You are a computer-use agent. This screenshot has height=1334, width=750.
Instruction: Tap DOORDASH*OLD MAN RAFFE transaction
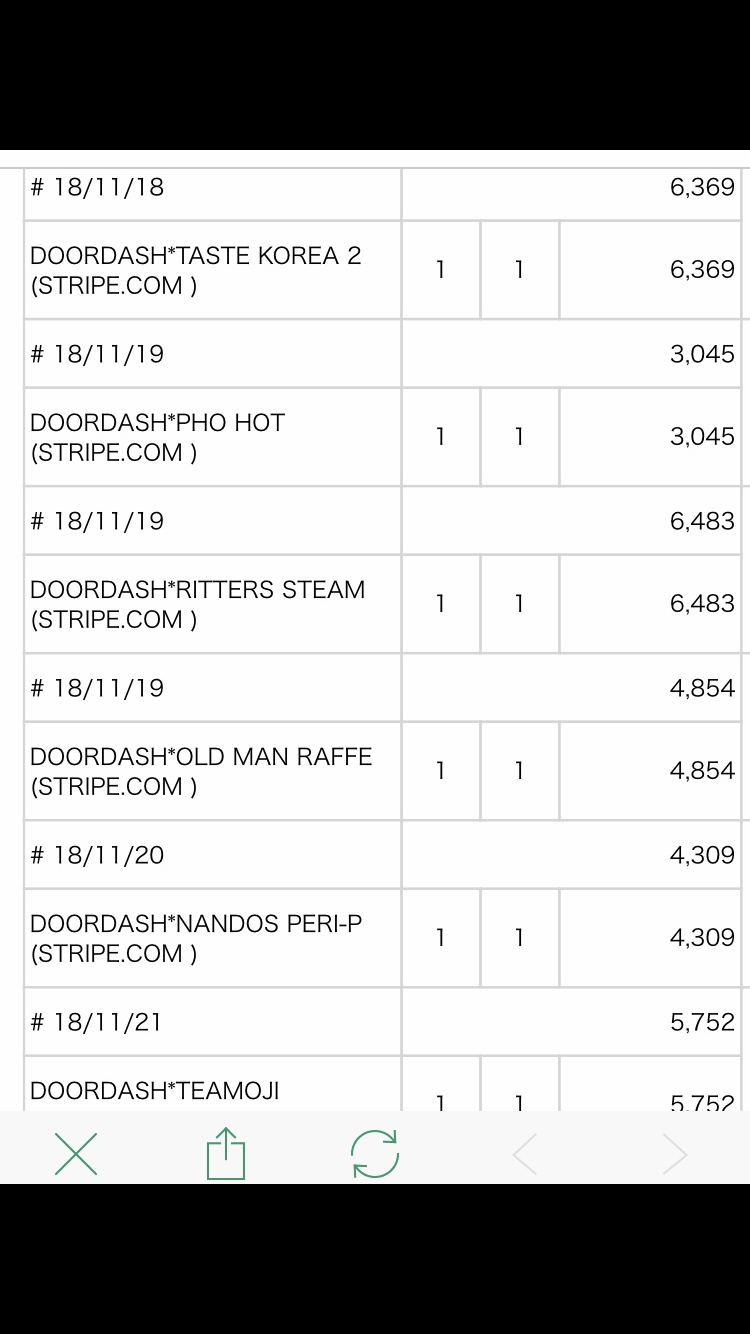pyautogui.click(x=201, y=771)
